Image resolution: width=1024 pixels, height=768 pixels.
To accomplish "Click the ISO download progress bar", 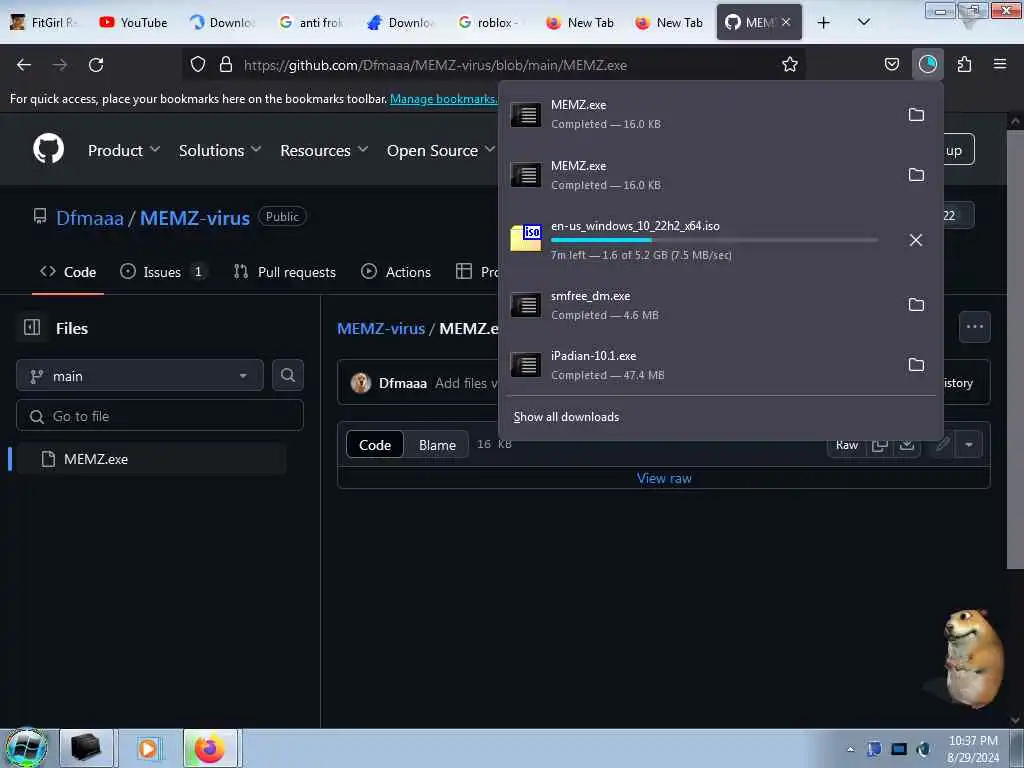I will coord(714,240).
